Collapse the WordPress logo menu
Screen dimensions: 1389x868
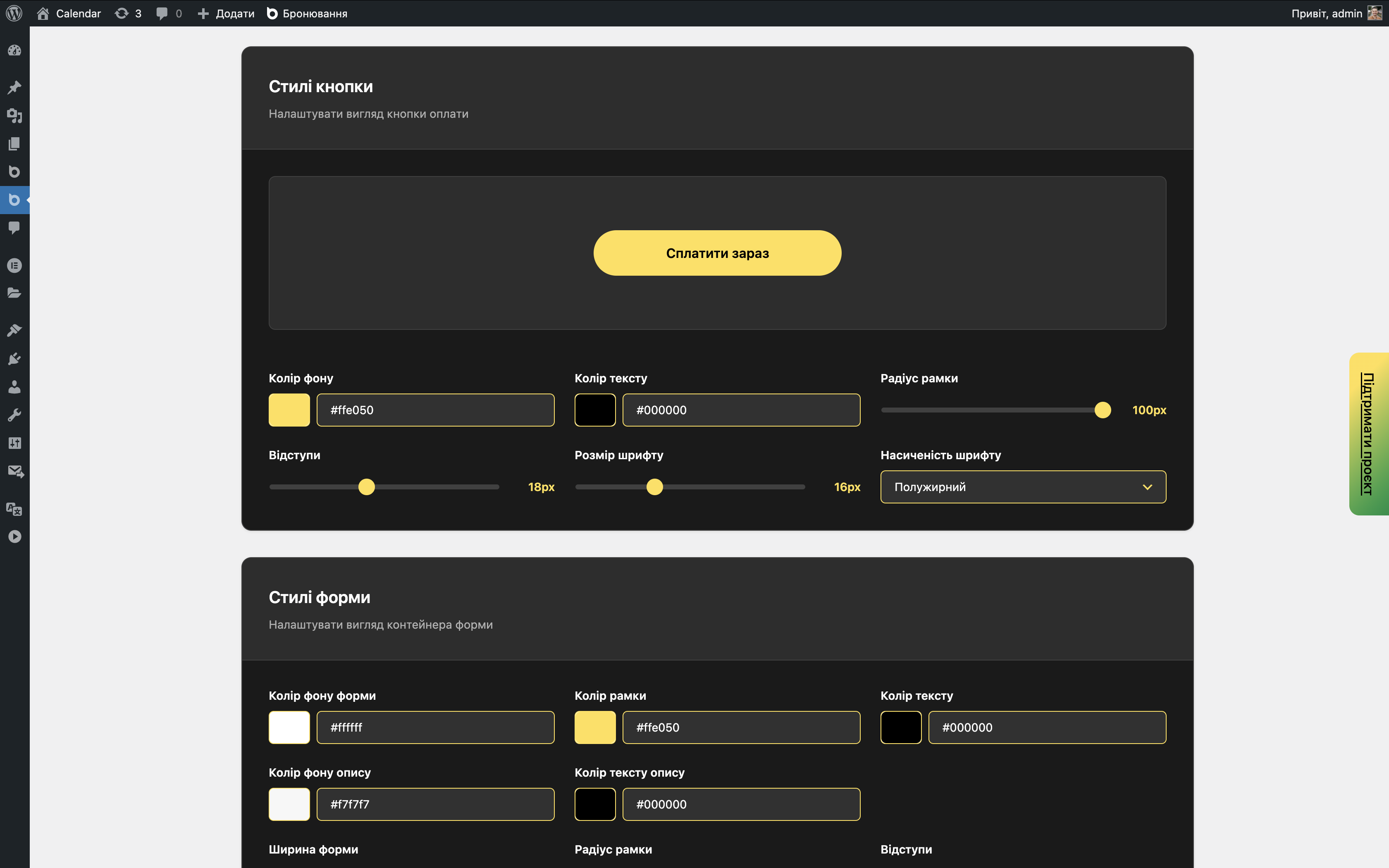click(14, 13)
